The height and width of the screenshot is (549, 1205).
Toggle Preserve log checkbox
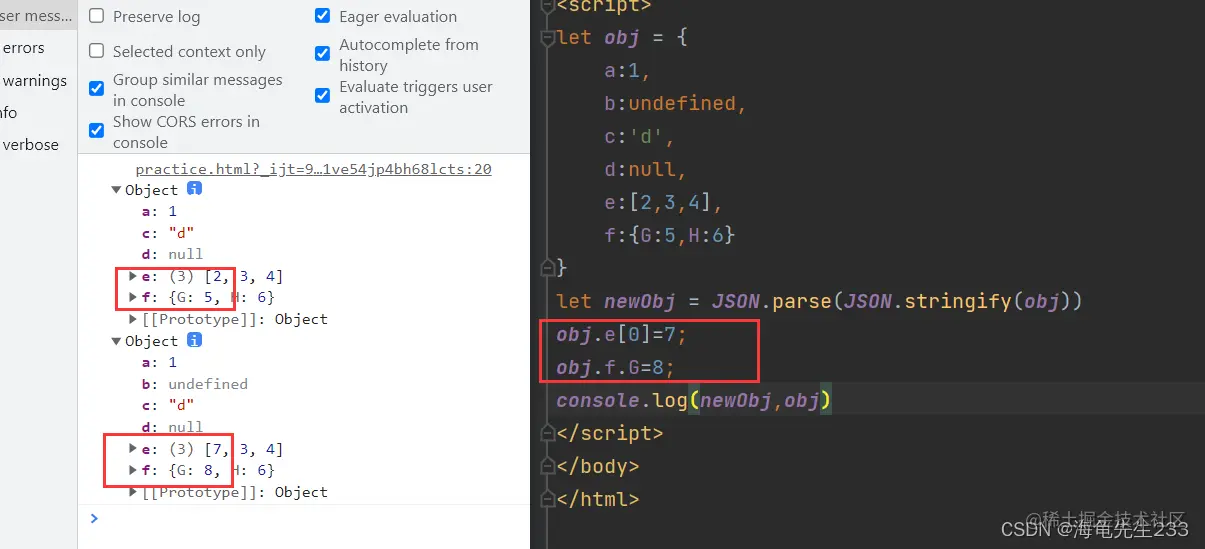click(x=97, y=16)
